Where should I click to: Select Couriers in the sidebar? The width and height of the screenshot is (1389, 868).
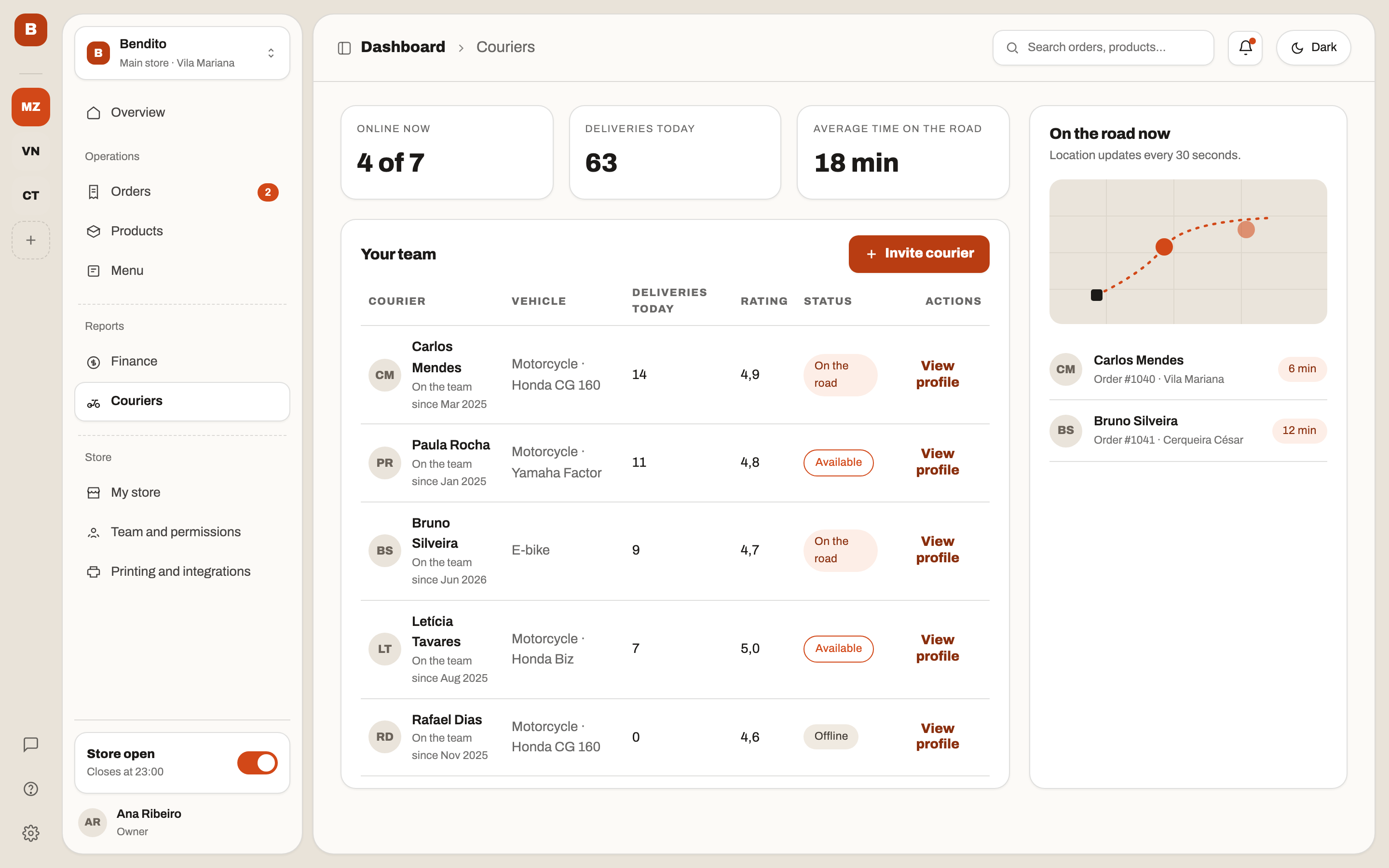pos(182,401)
